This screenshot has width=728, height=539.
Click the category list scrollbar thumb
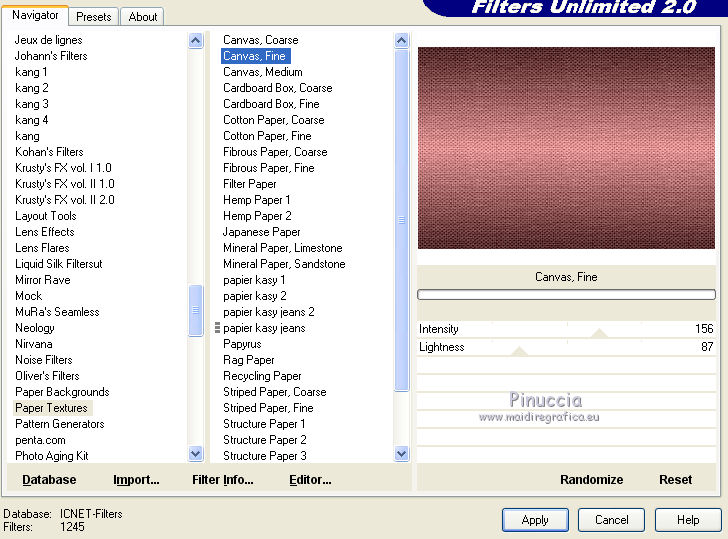(x=195, y=310)
